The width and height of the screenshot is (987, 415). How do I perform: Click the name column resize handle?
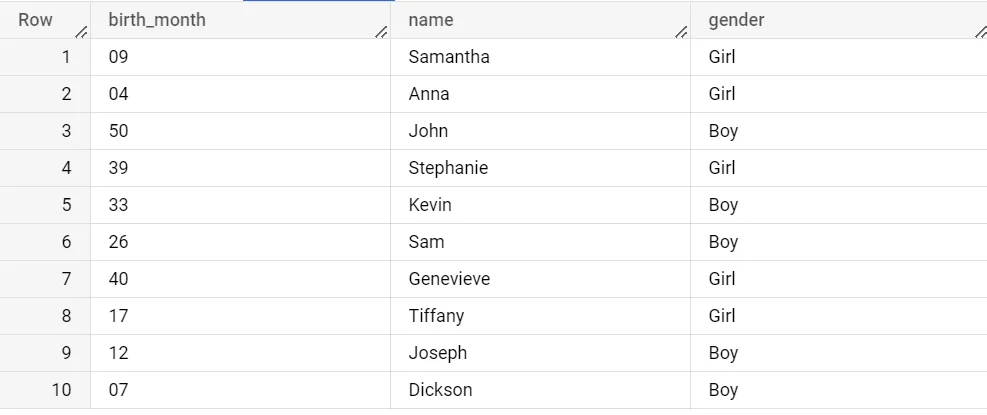pyautogui.click(x=681, y=32)
